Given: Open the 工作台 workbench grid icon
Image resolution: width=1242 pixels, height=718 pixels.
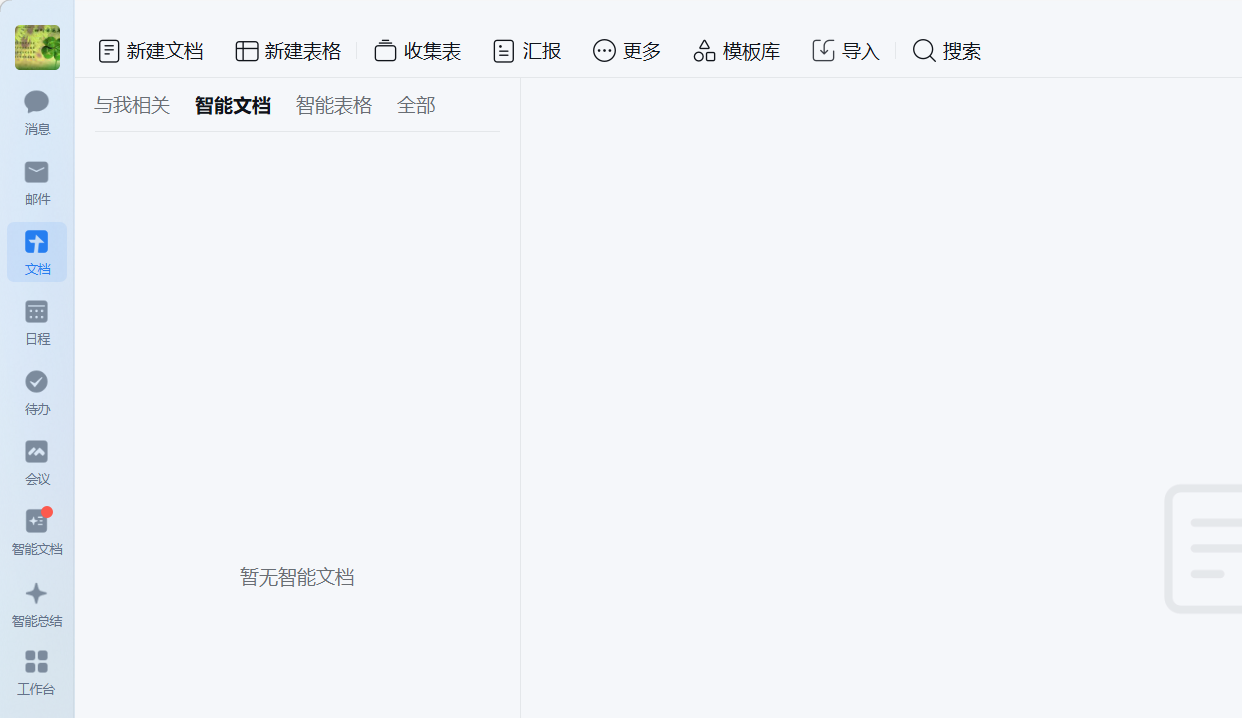Looking at the screenshot, I should point(37,673).
